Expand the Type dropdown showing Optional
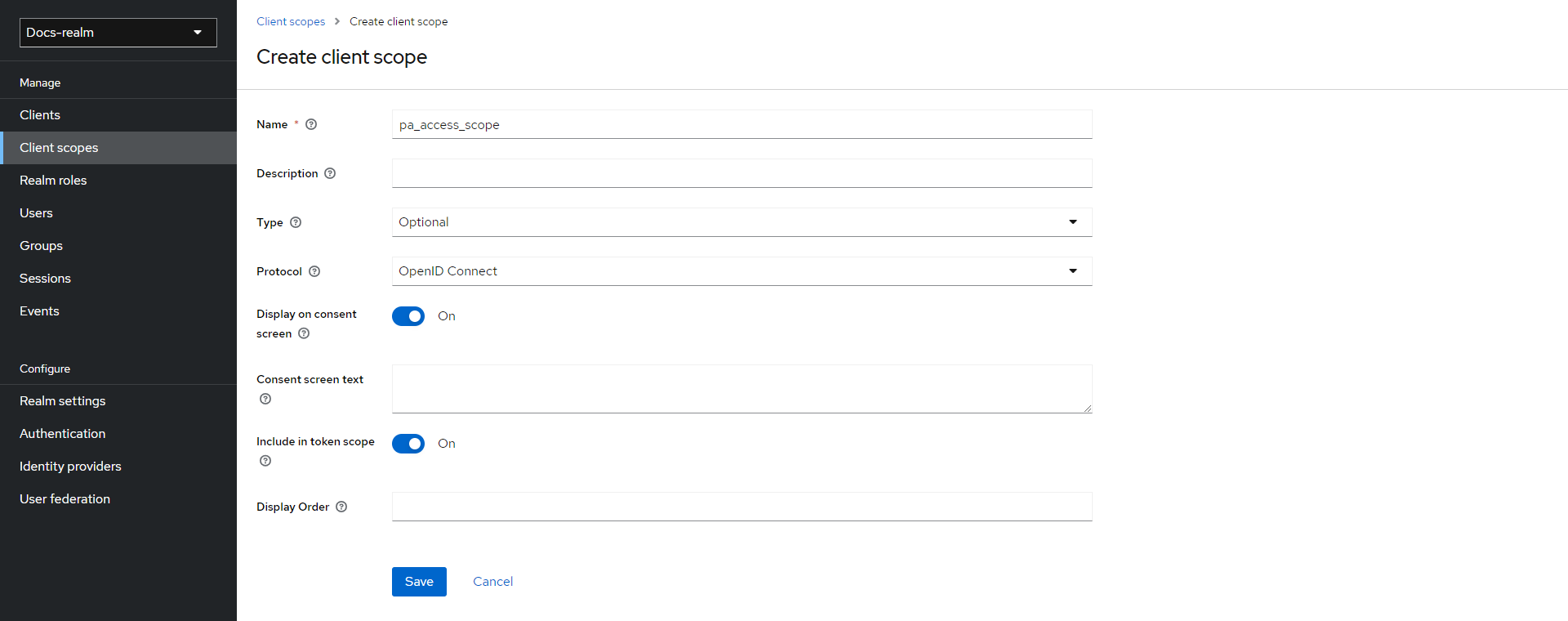 742,222
